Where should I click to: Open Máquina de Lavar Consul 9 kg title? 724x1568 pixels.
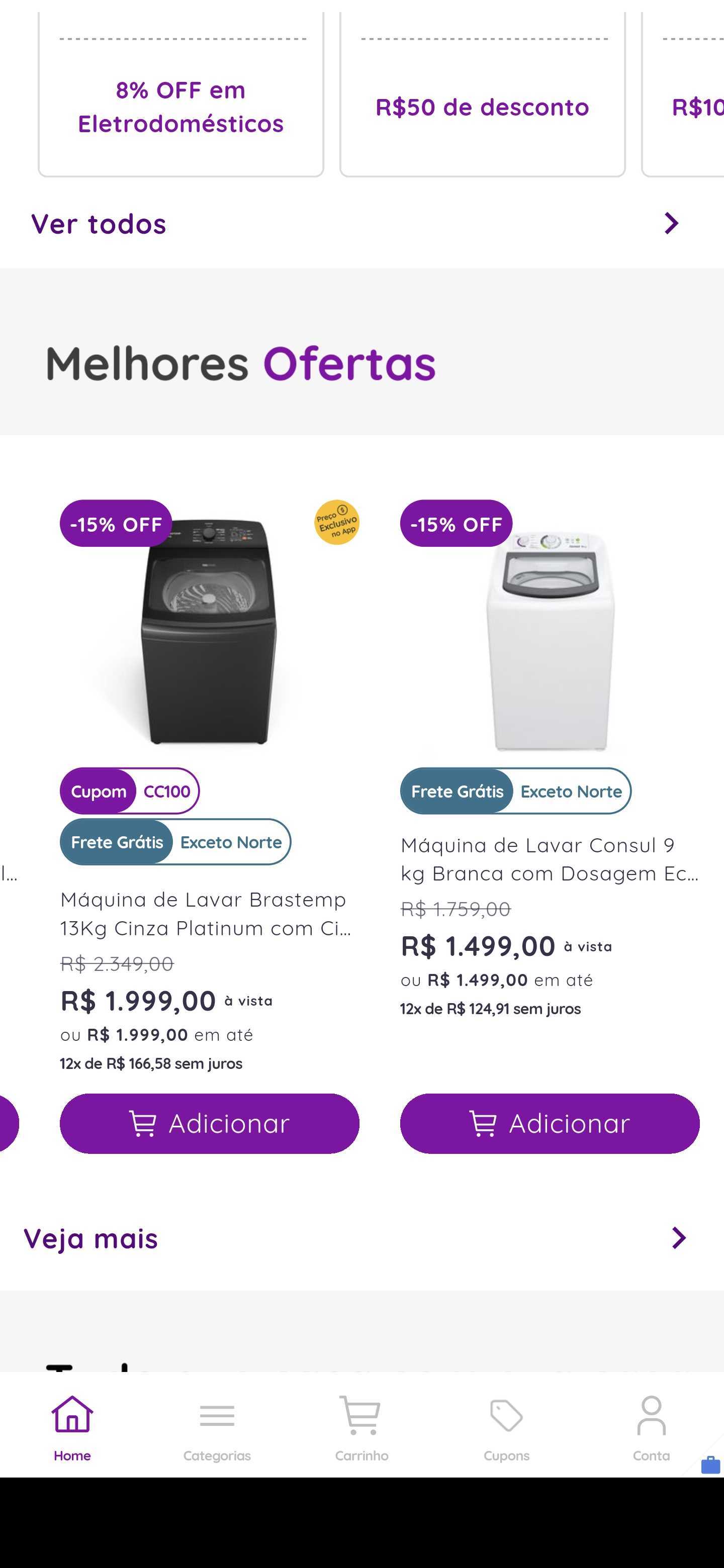[x=549, y=859]
